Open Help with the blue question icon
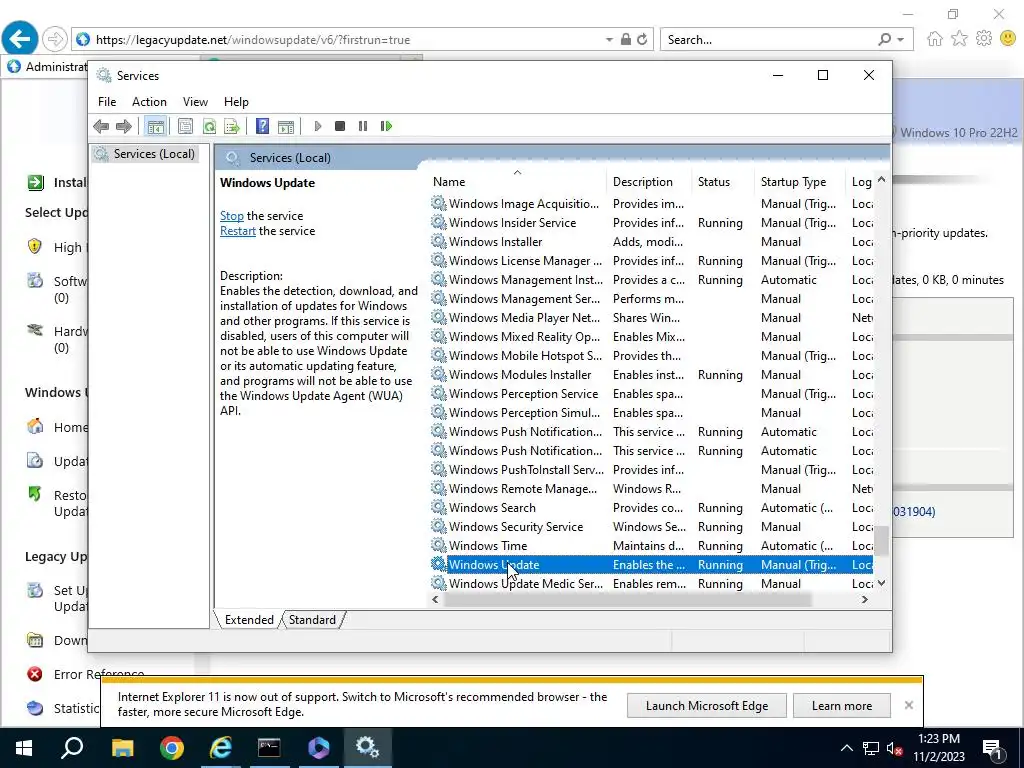Viewport: 1024px width, 768px height. point(262,126)
